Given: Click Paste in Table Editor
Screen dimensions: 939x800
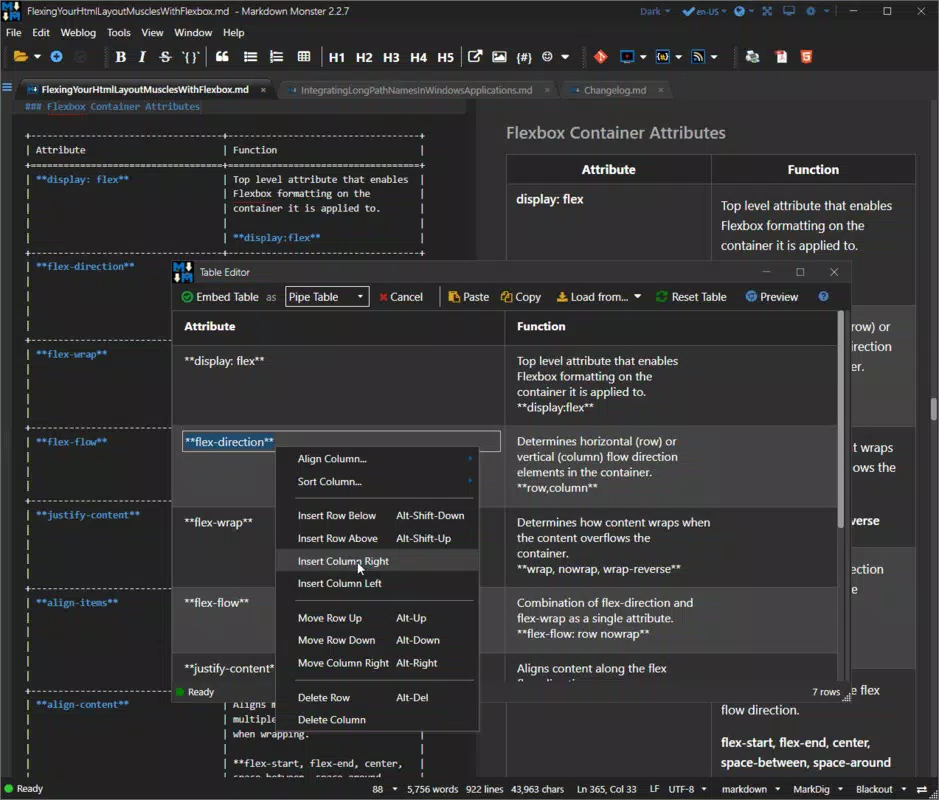Looking at the screenshot, I should [469, 297].
